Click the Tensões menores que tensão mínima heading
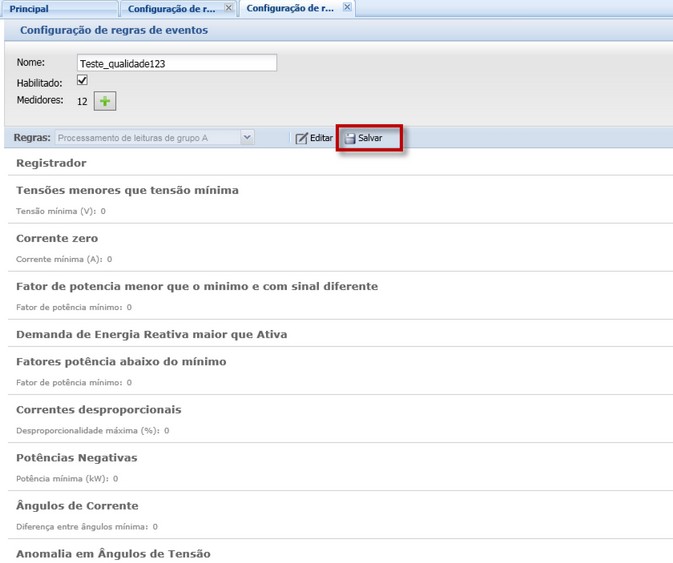 point(127,190)
